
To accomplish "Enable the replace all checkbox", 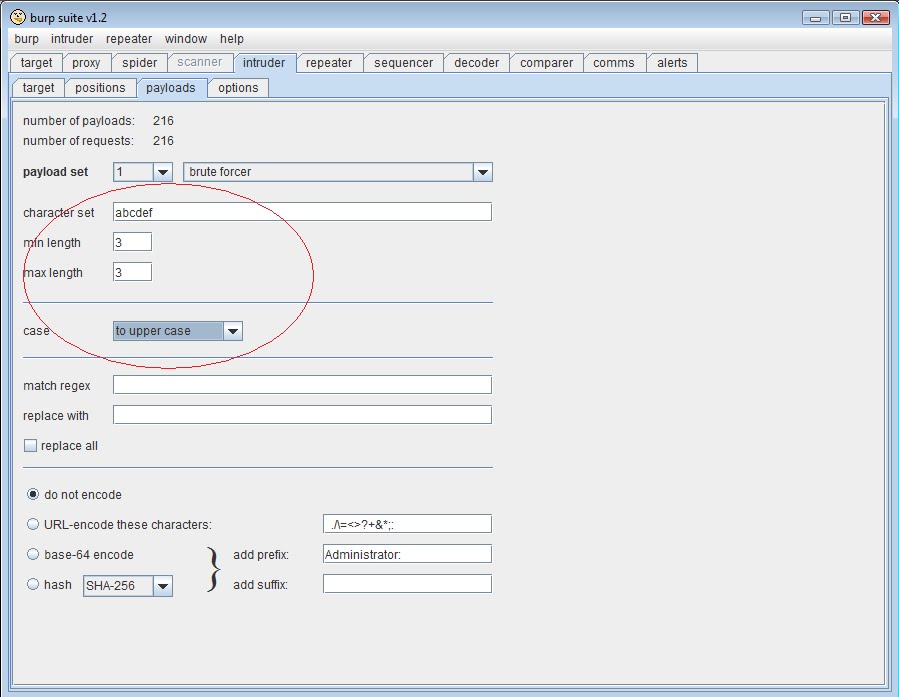I will 30,446.
